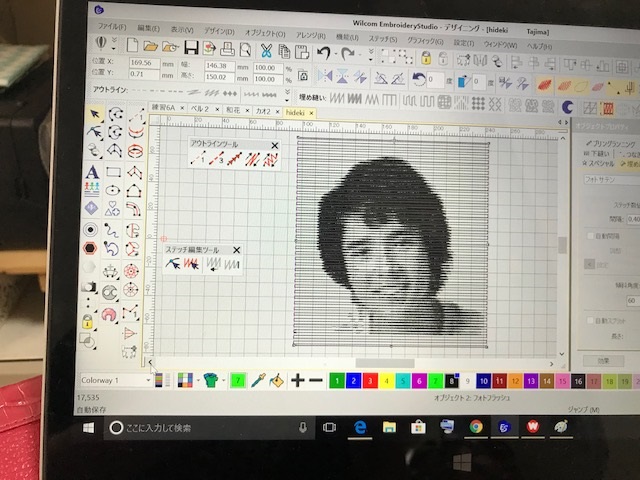Select color swatch 10 dark blue

pyautogui.click(x=483, y=381)
